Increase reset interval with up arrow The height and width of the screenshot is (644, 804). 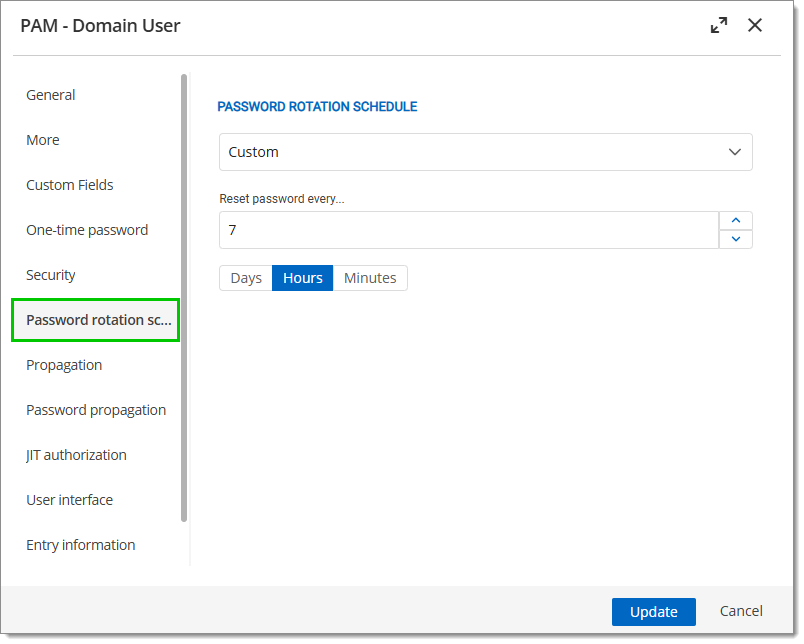click(736, 220)
